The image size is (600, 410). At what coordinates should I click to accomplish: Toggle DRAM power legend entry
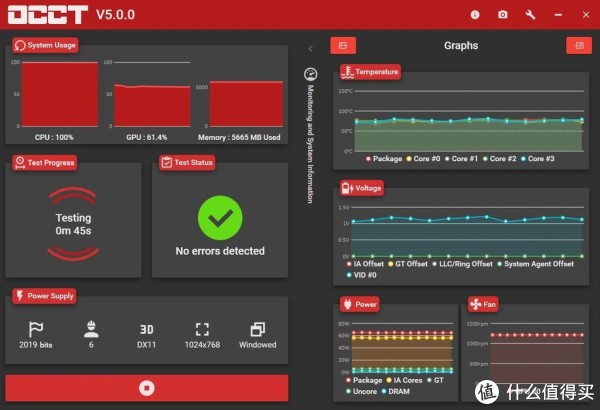coord(395,391)
